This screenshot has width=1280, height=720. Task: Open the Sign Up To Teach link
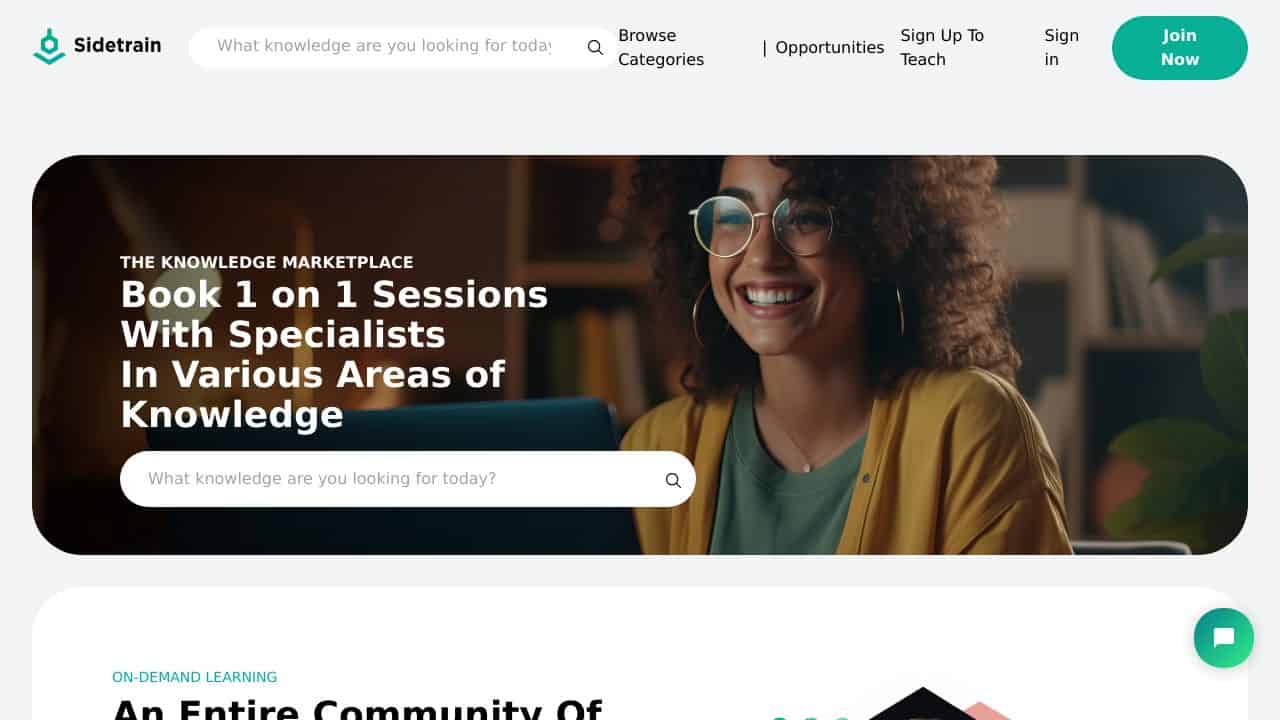point(942,47)
